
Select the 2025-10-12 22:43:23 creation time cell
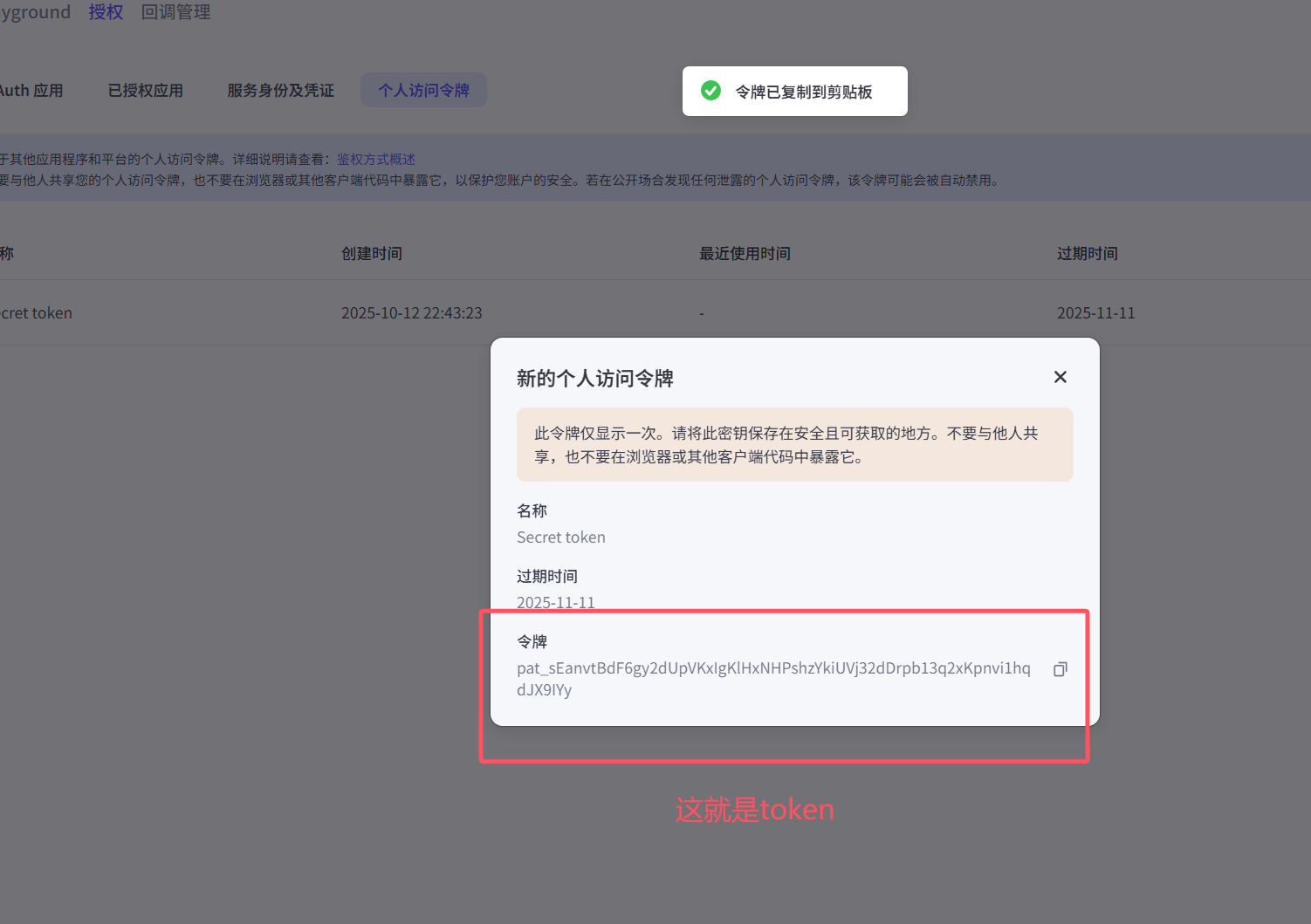click(412, 313)
